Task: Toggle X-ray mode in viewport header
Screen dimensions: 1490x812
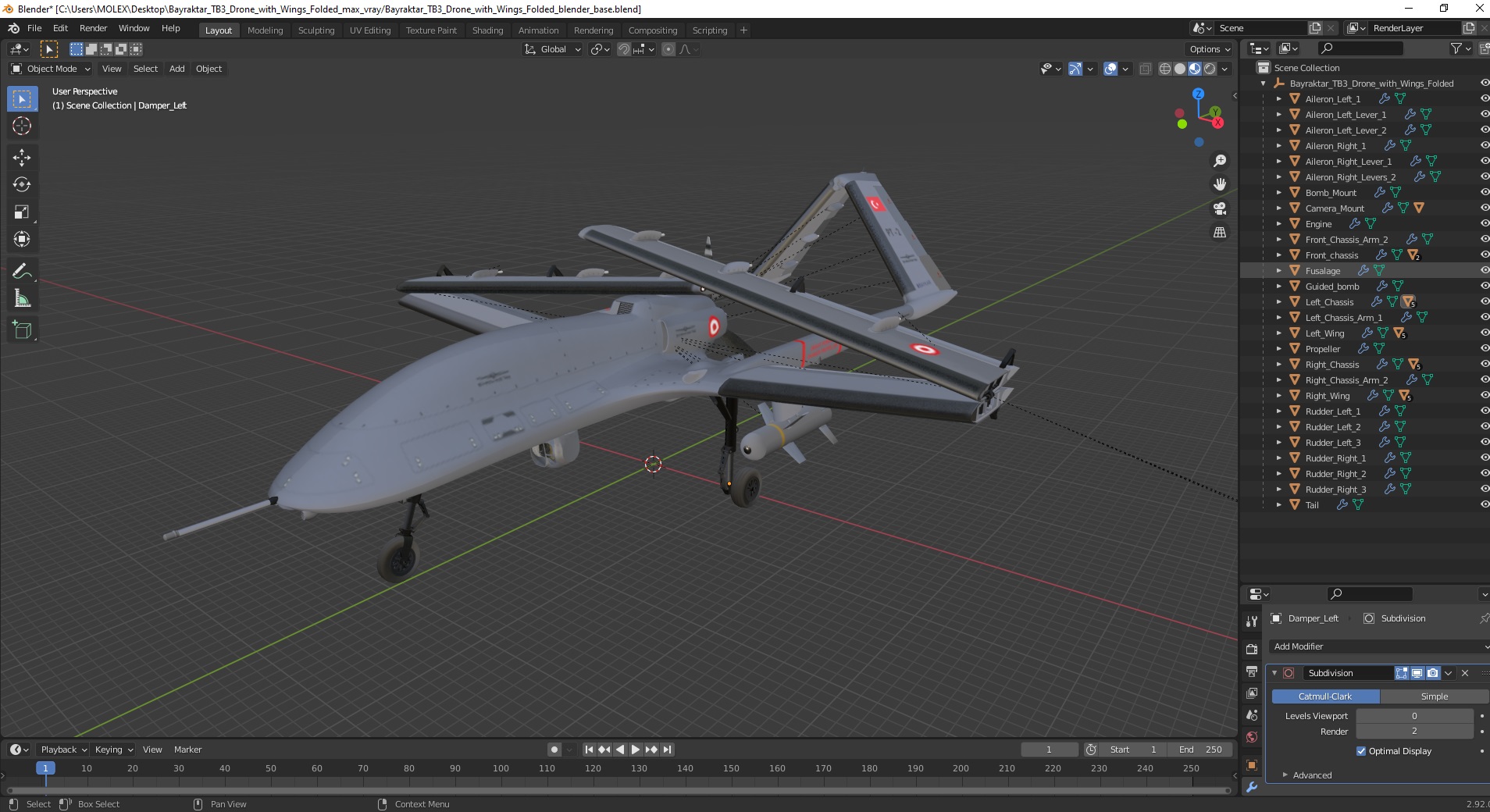Action: 1145,69
